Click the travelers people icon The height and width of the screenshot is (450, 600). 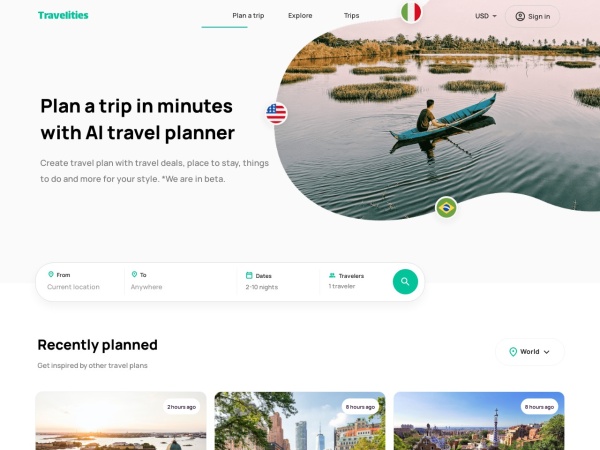point(332,275)
